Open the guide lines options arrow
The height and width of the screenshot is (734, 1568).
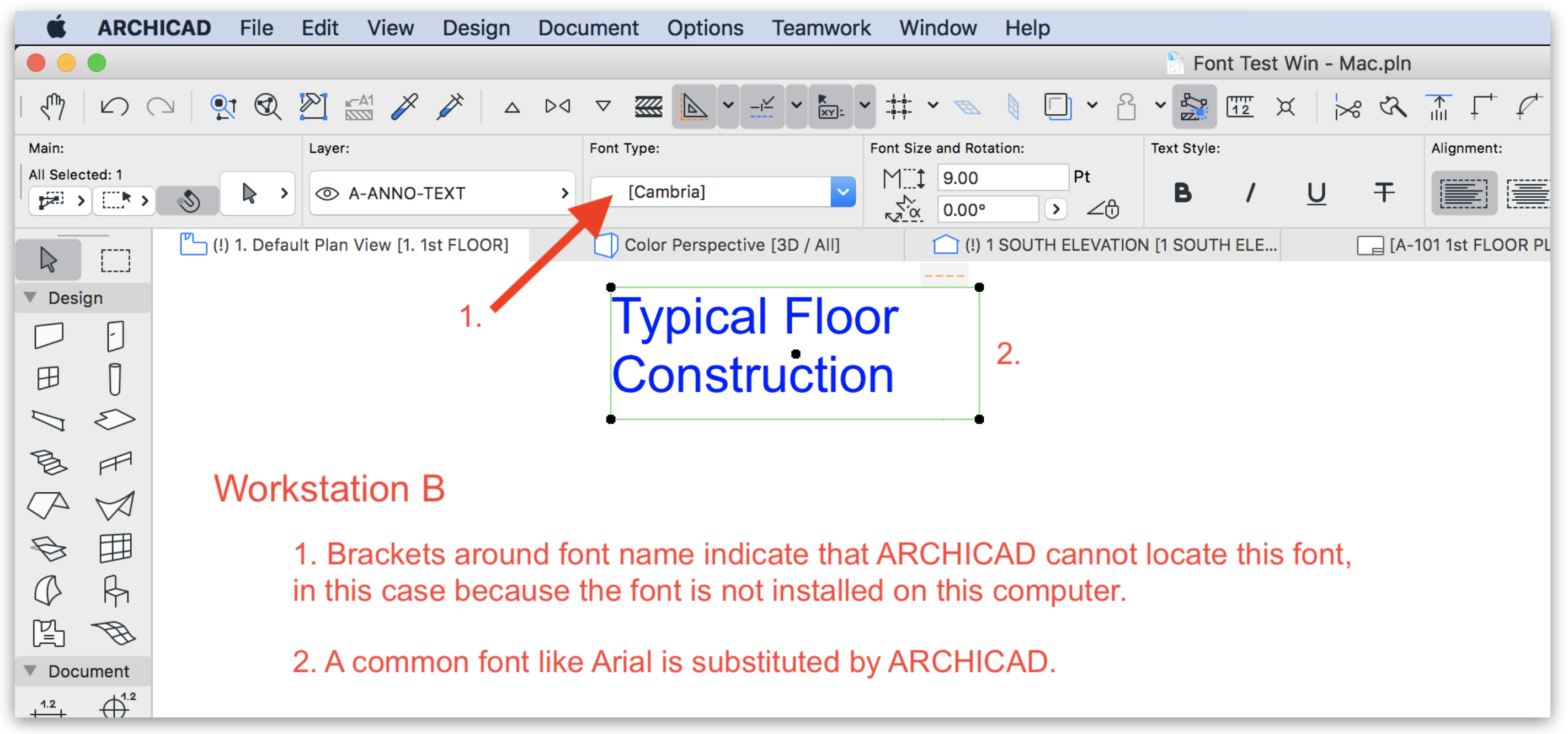[x=728, y=107]
